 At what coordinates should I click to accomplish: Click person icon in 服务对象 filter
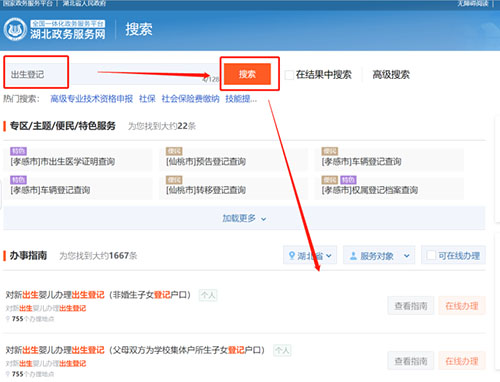[353, 256]
